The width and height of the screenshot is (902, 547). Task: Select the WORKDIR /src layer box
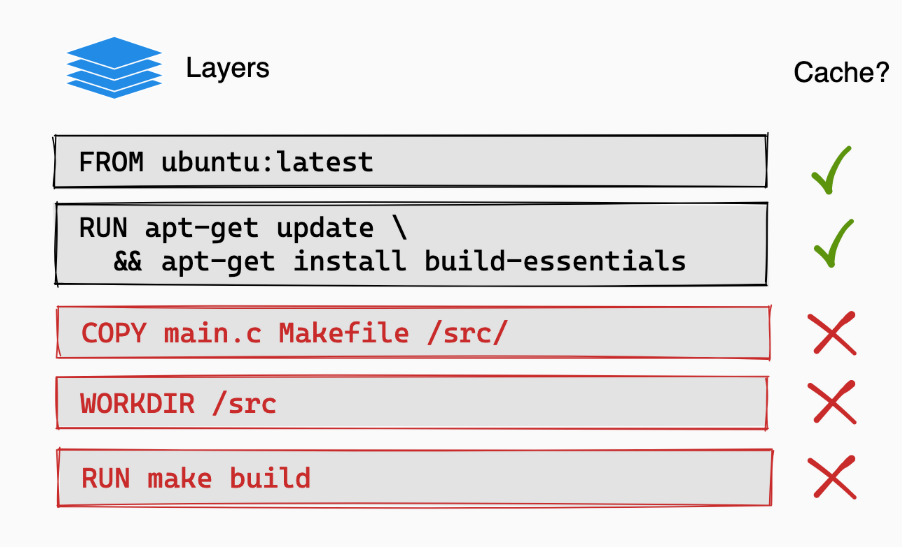[x=412, y=403]
